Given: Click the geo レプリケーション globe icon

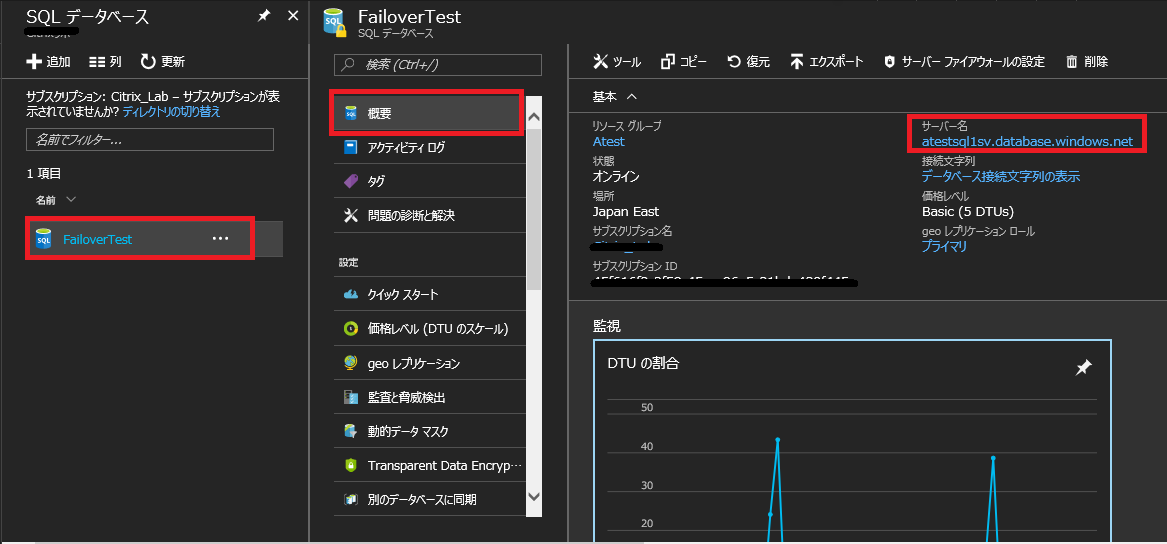Looking at the screenshot, I should click(351, 363).
